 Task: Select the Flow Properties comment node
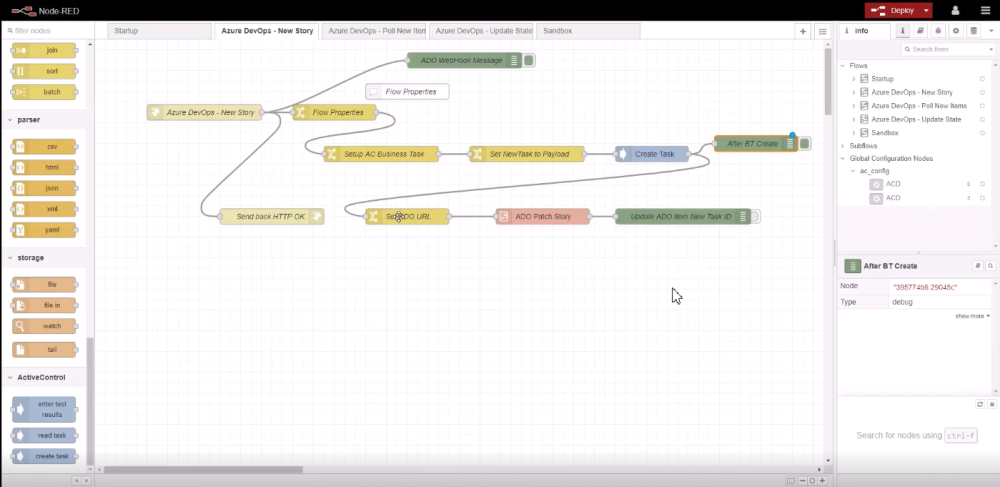pyautogui.click(x=407, y=92)
